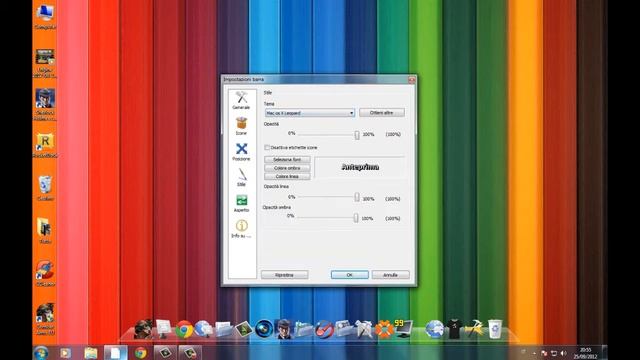The height and width of the screenshot is (360, 640).
Task: Click the red blue swirl icon in dock
Action: pyautogui.click(x=324, y=329)
